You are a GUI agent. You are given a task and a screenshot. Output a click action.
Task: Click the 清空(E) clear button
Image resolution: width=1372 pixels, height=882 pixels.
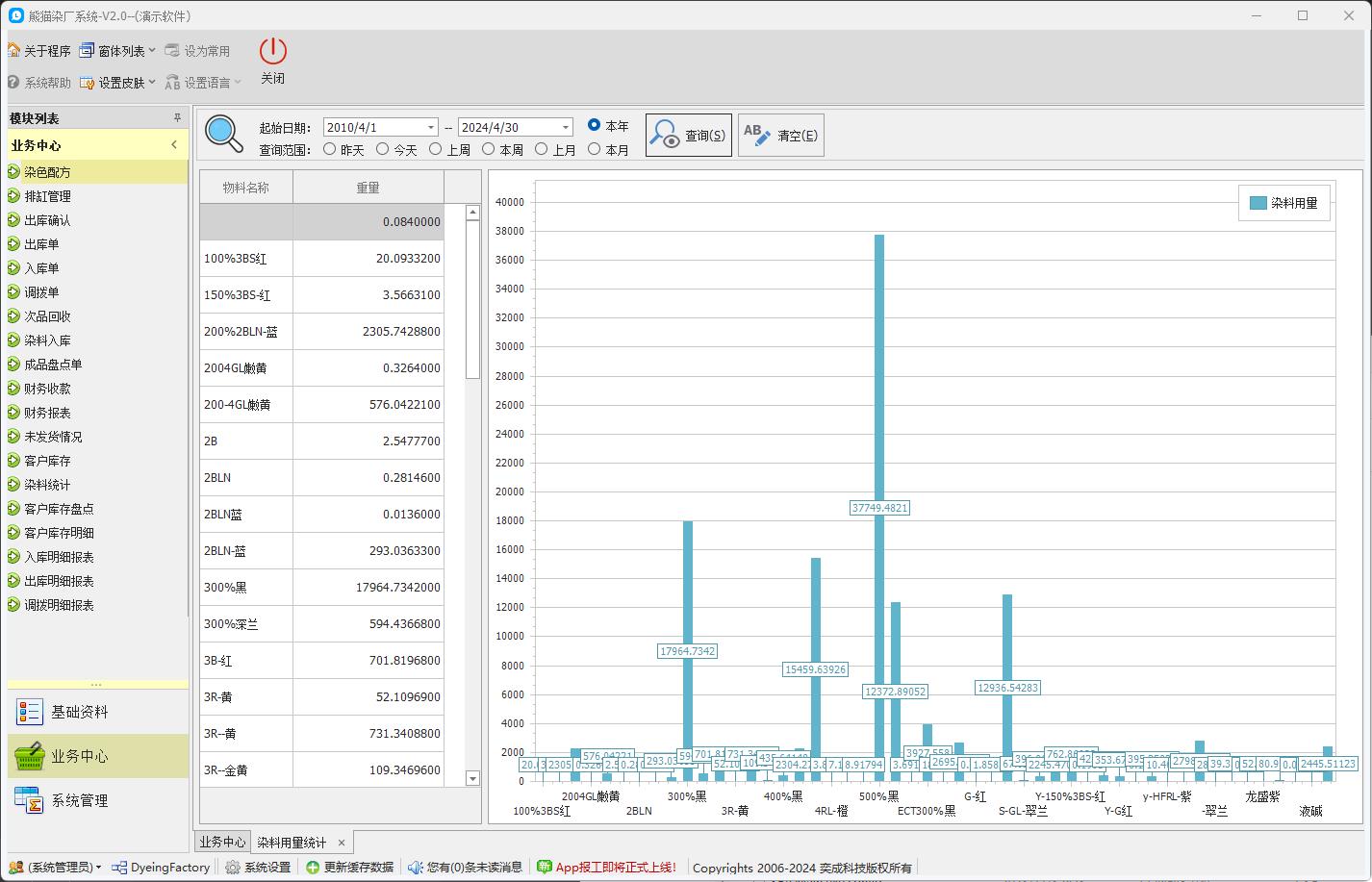tap(781, 136)
